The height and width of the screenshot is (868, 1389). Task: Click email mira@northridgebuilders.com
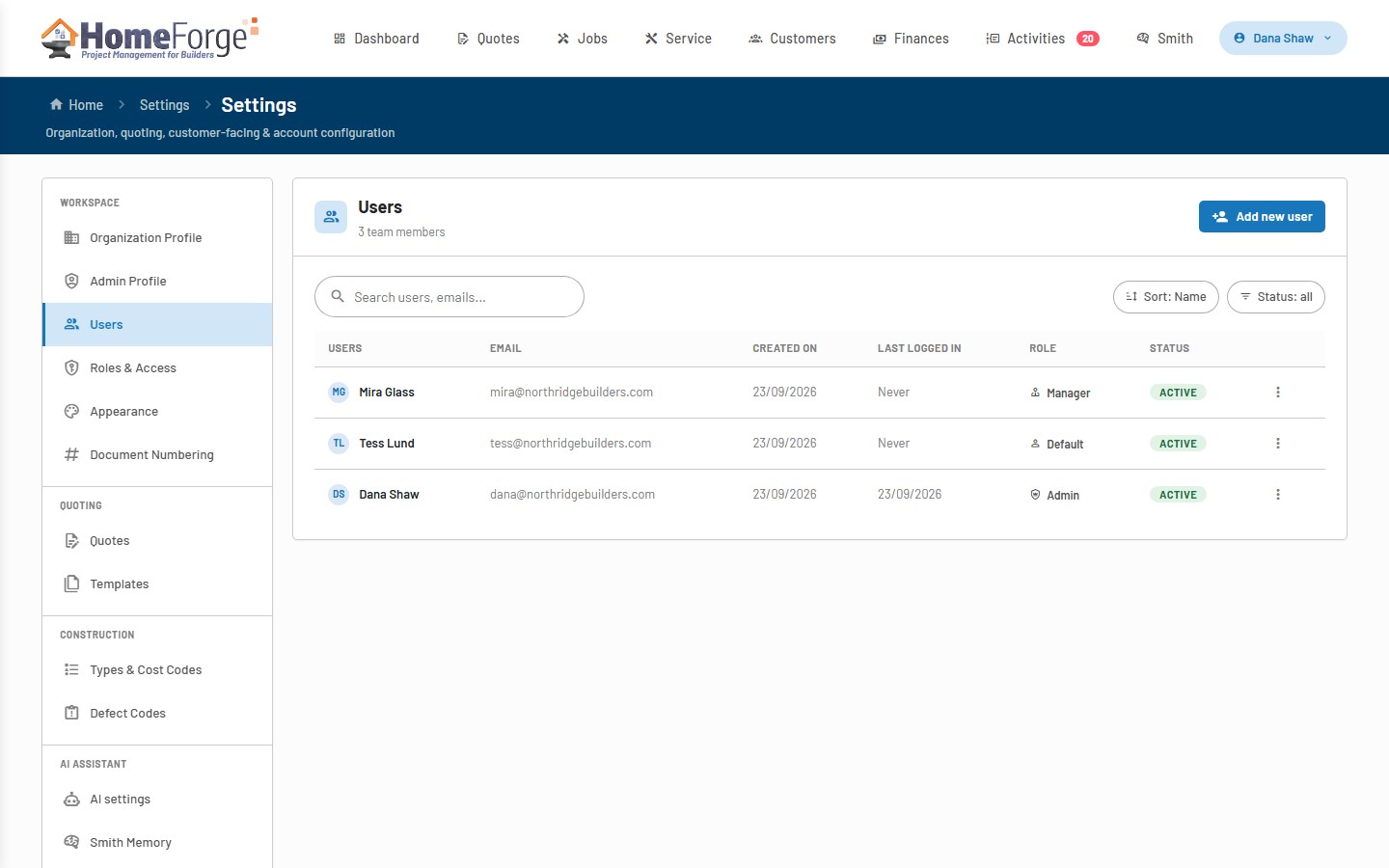tap(571, 393)
